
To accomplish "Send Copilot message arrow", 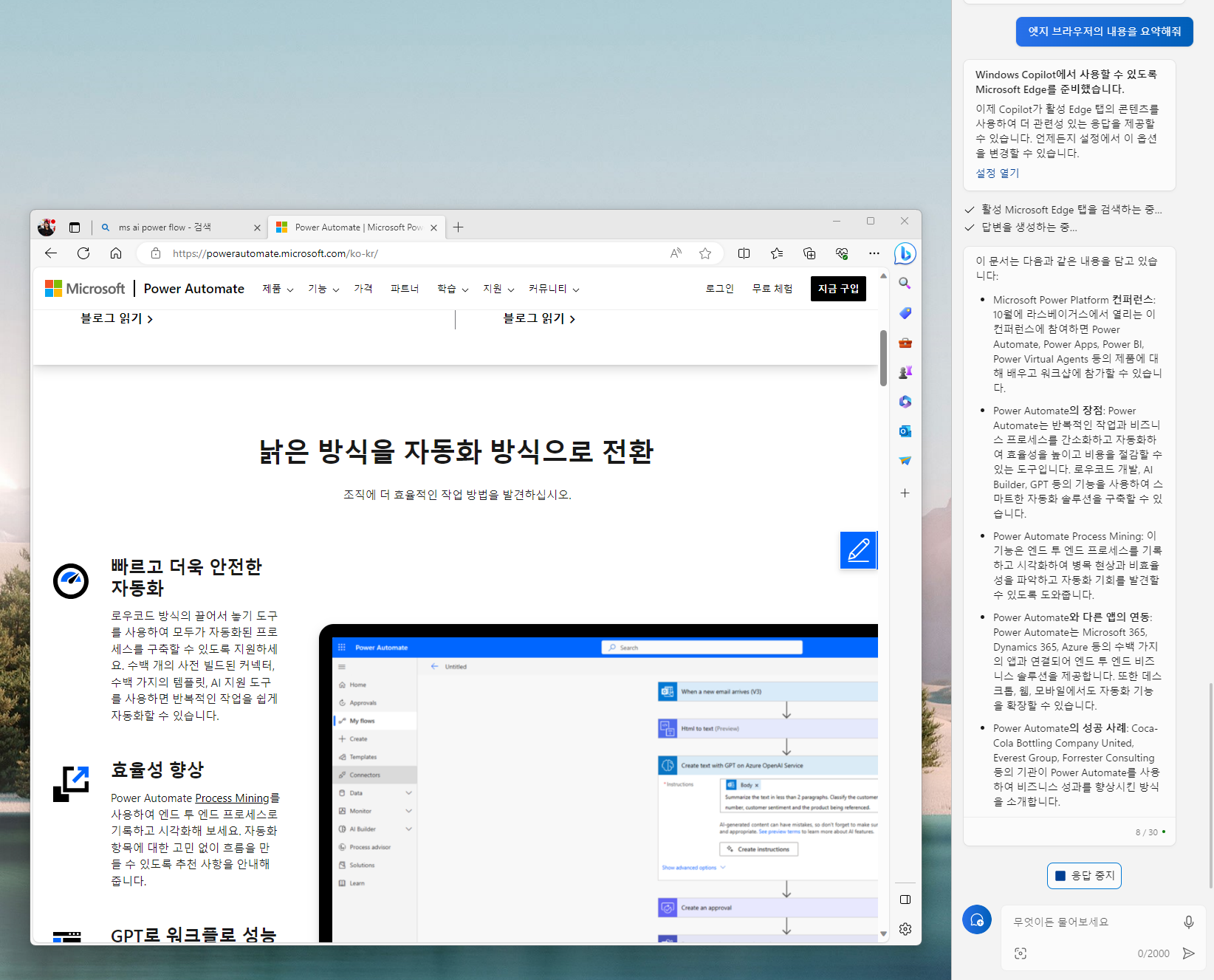I will pos(1188,953).
